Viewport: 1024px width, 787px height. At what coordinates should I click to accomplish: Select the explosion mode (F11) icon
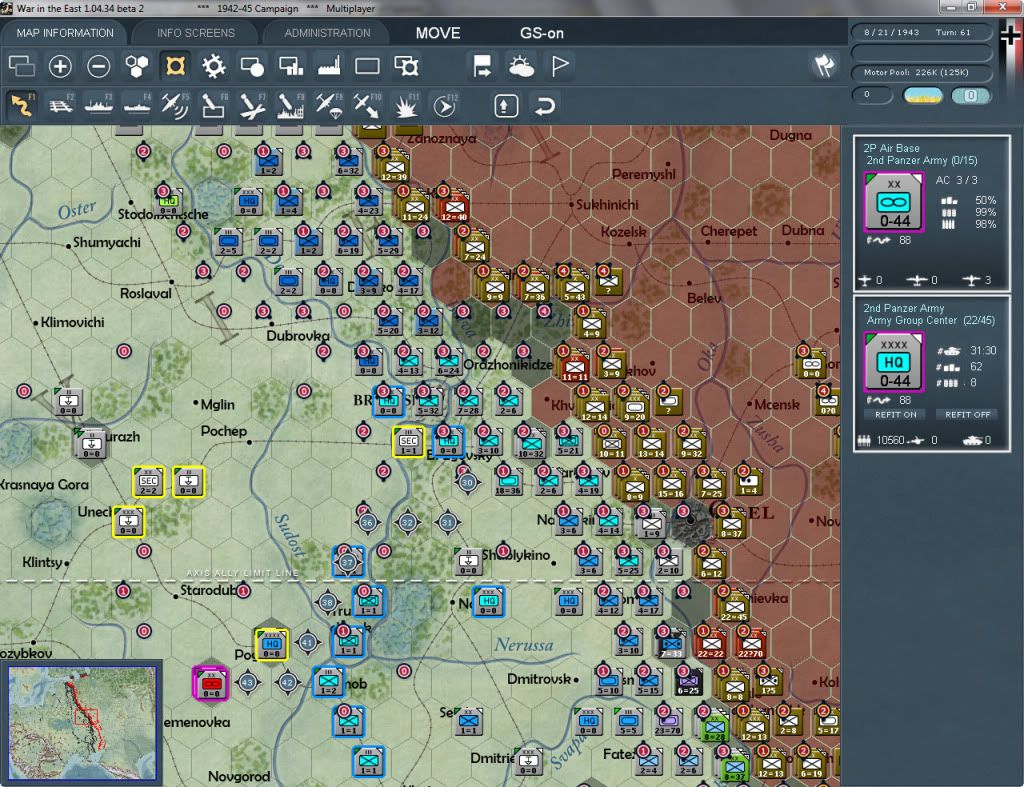(x=406, y=106)
